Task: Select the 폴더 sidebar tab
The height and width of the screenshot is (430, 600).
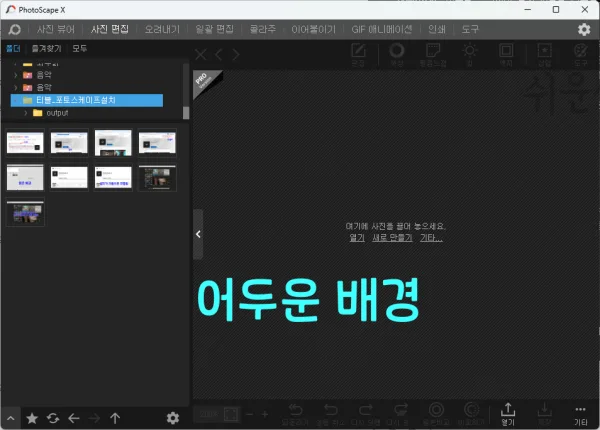Action: (13, 49)
